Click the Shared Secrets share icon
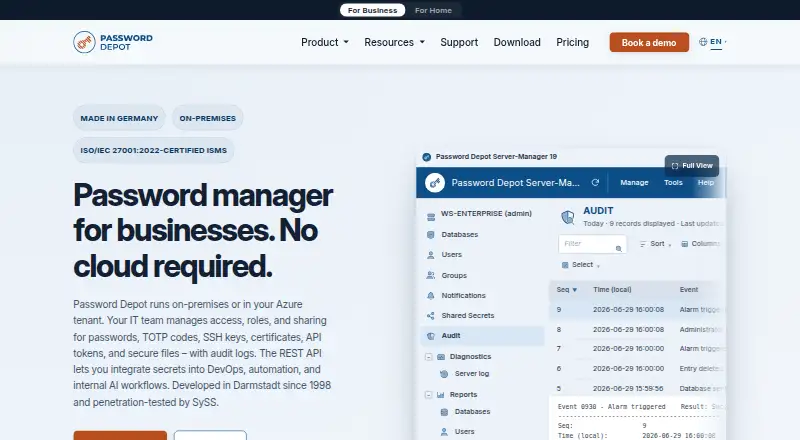Image resolution: width=800 pixels, height=440 pixels. (431, 315)
